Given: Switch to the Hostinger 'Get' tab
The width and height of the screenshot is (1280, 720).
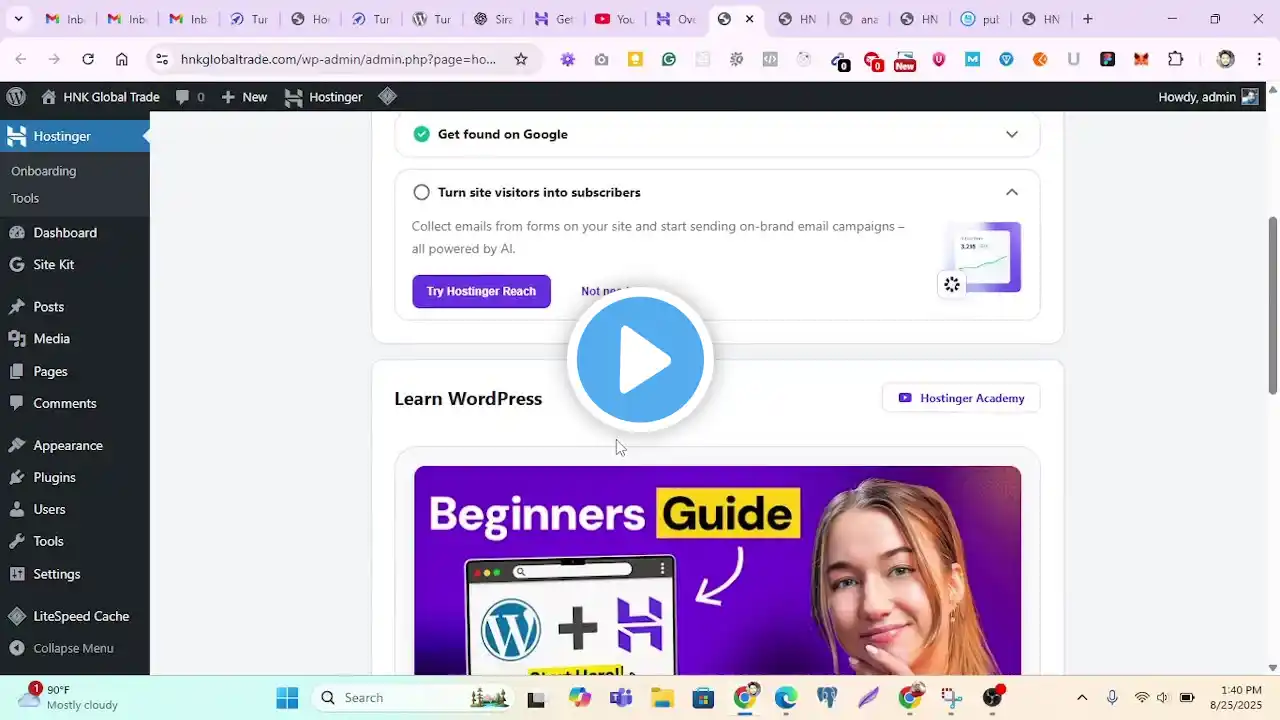Looking at the screenshot, I should point(554,19).
